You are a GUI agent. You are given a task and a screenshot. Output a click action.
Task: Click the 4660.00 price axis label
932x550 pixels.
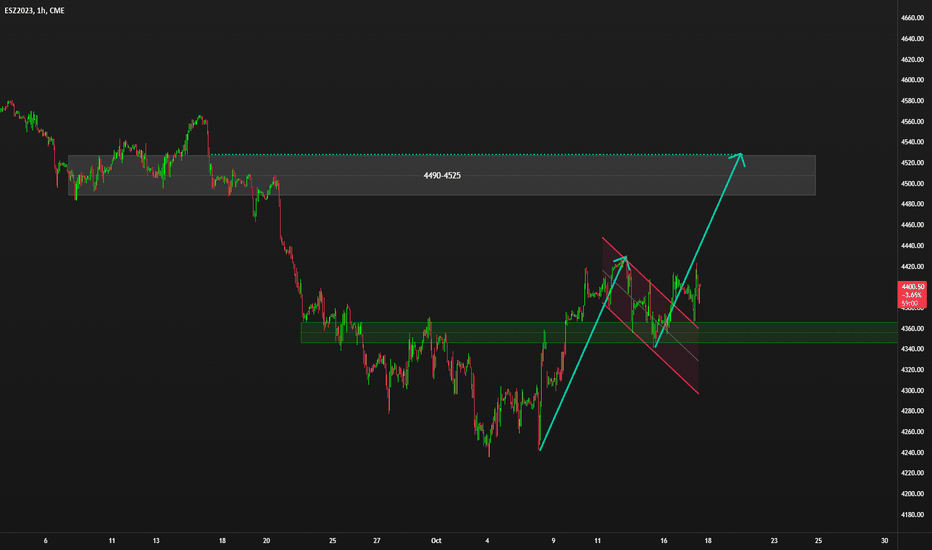[x=912, y=18]
